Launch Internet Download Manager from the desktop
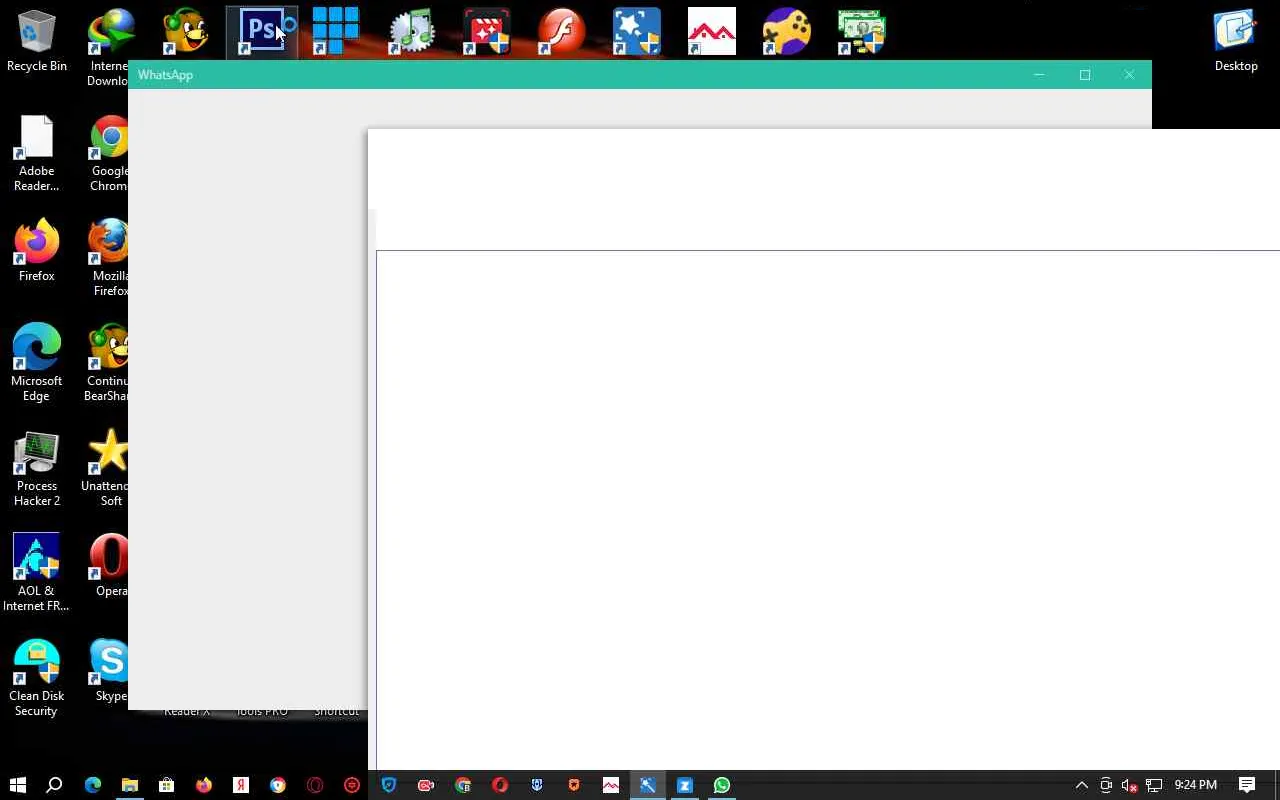1280x800 pixels. coord(110,47)
